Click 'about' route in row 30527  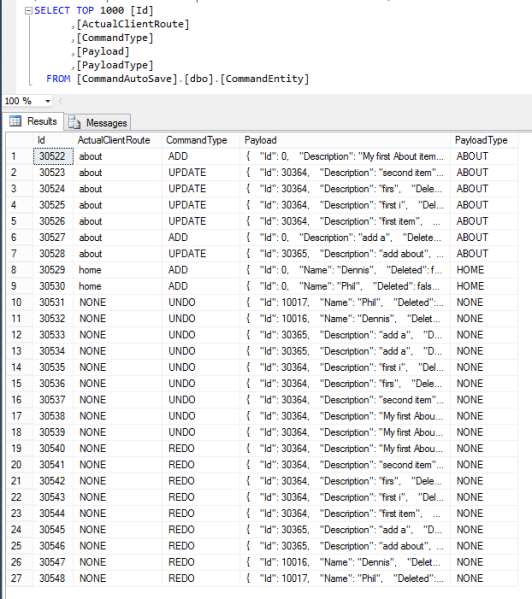click(x=118, y=238)
